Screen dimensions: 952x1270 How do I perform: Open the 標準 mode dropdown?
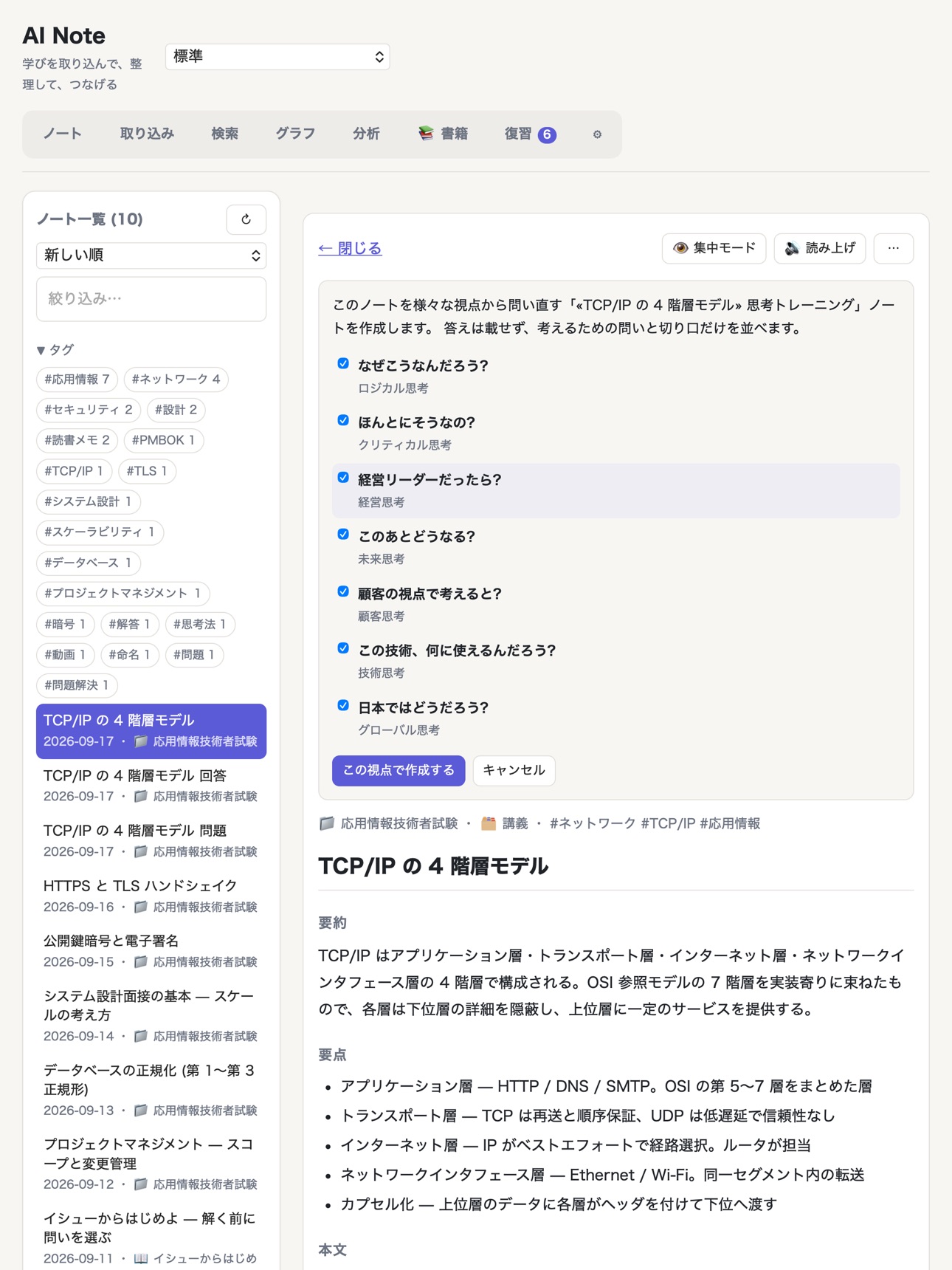pyautogui.click(x=277, y=57)
